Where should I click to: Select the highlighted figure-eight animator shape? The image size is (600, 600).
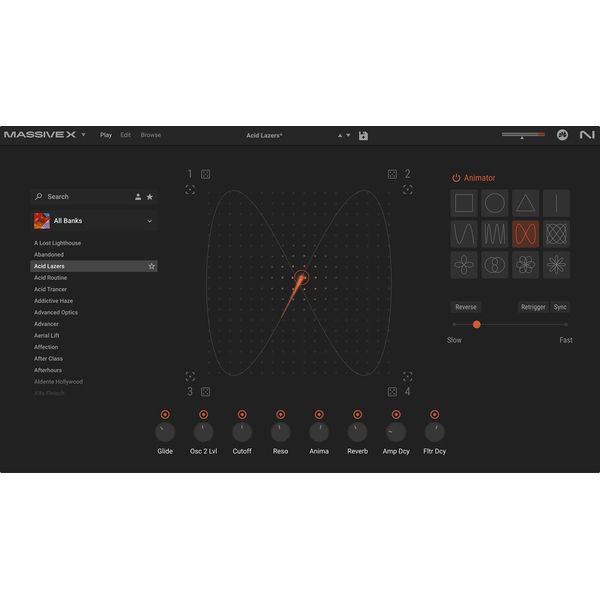point(525,234)
